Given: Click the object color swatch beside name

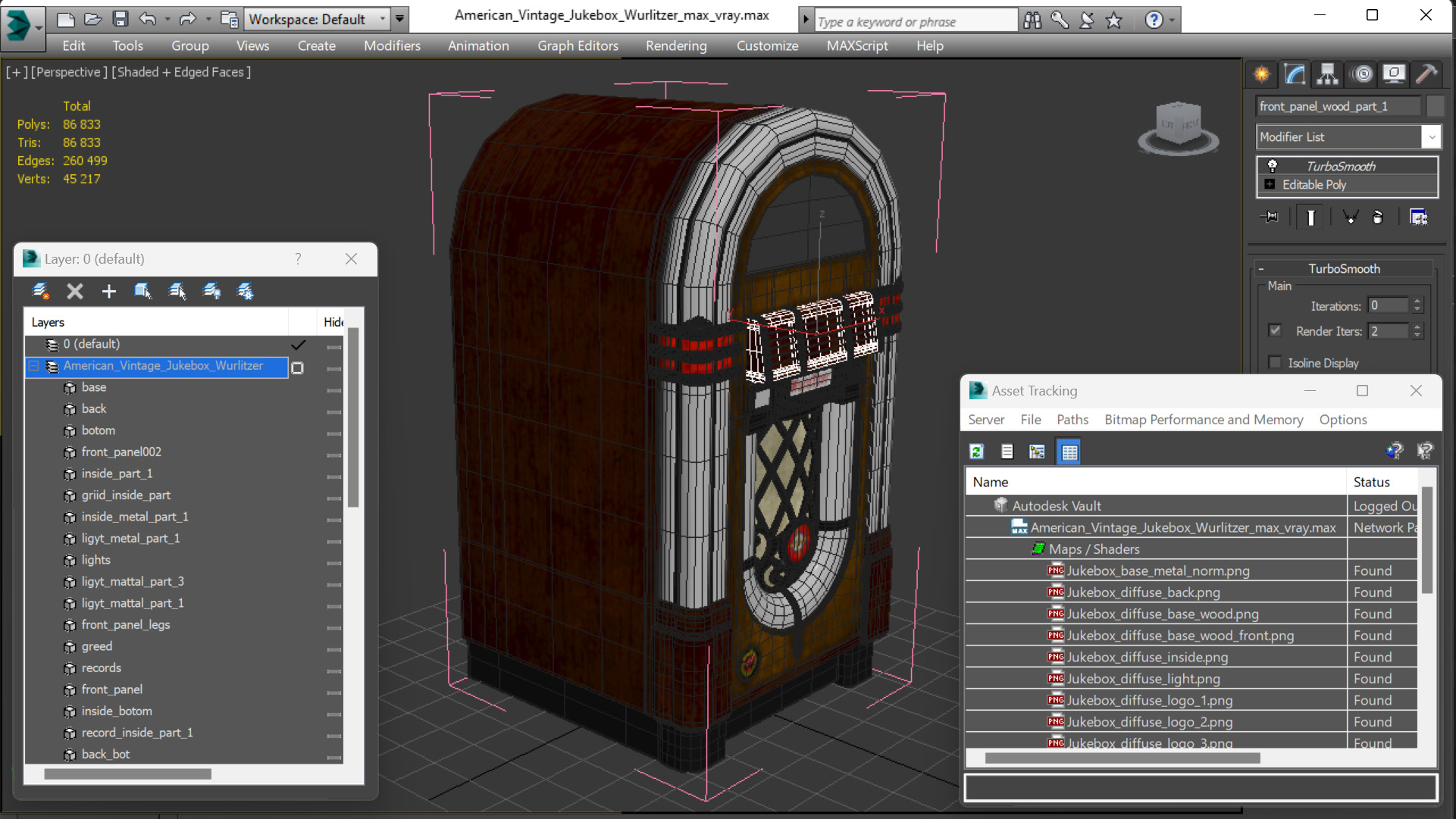Looking at the screenshot, I should coord(1434,106).
